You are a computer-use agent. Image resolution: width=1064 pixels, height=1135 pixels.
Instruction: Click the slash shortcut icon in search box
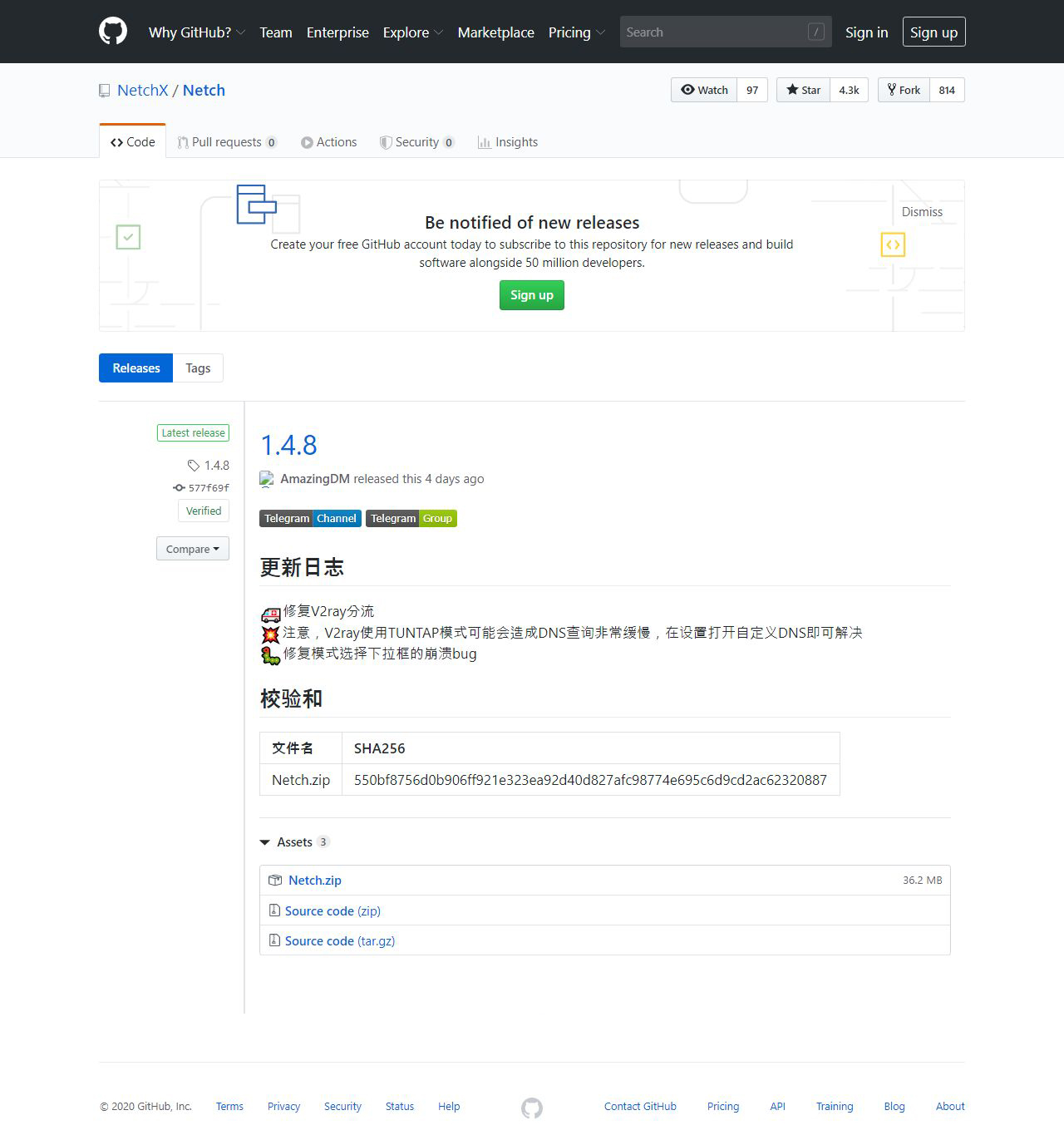point(816,32)
